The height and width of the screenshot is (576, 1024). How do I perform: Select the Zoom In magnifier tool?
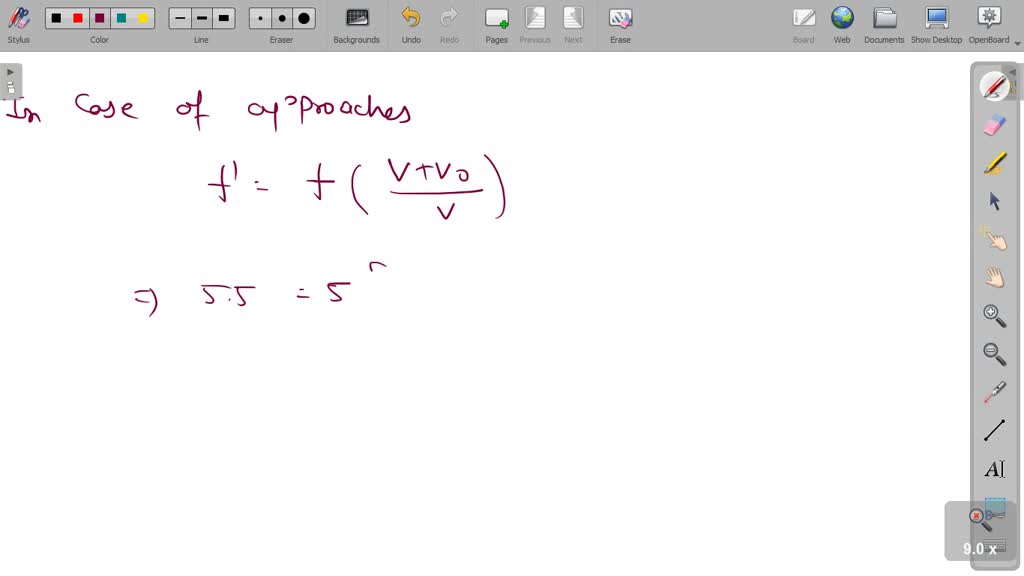(x=994, y=315)
